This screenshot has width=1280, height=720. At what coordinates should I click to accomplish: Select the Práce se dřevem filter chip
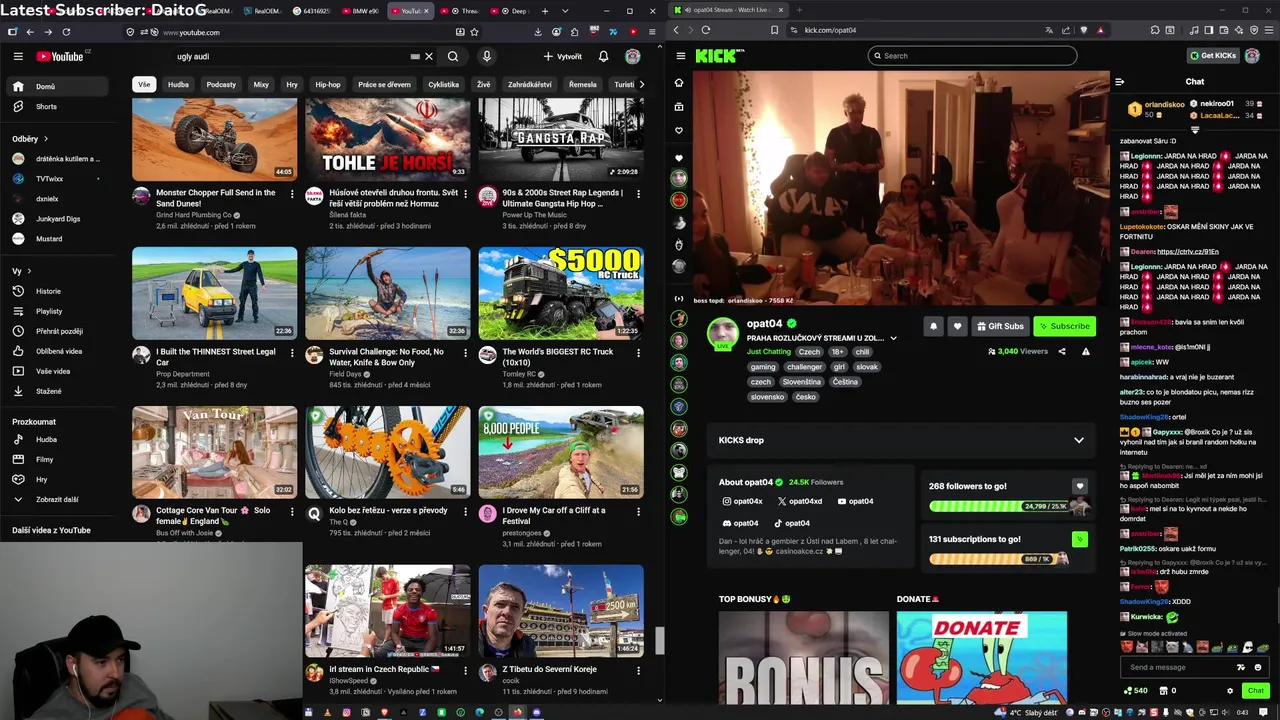[x=384, y=85]
